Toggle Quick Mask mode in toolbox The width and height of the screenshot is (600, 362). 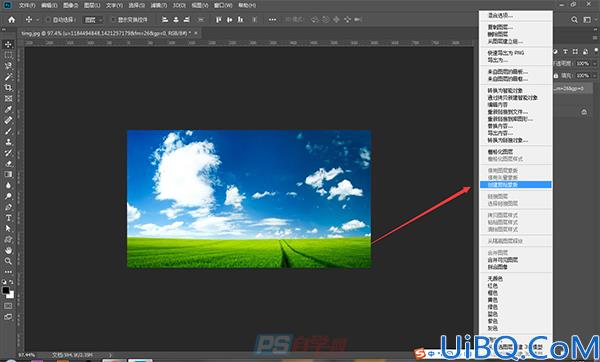click(8, 306)
